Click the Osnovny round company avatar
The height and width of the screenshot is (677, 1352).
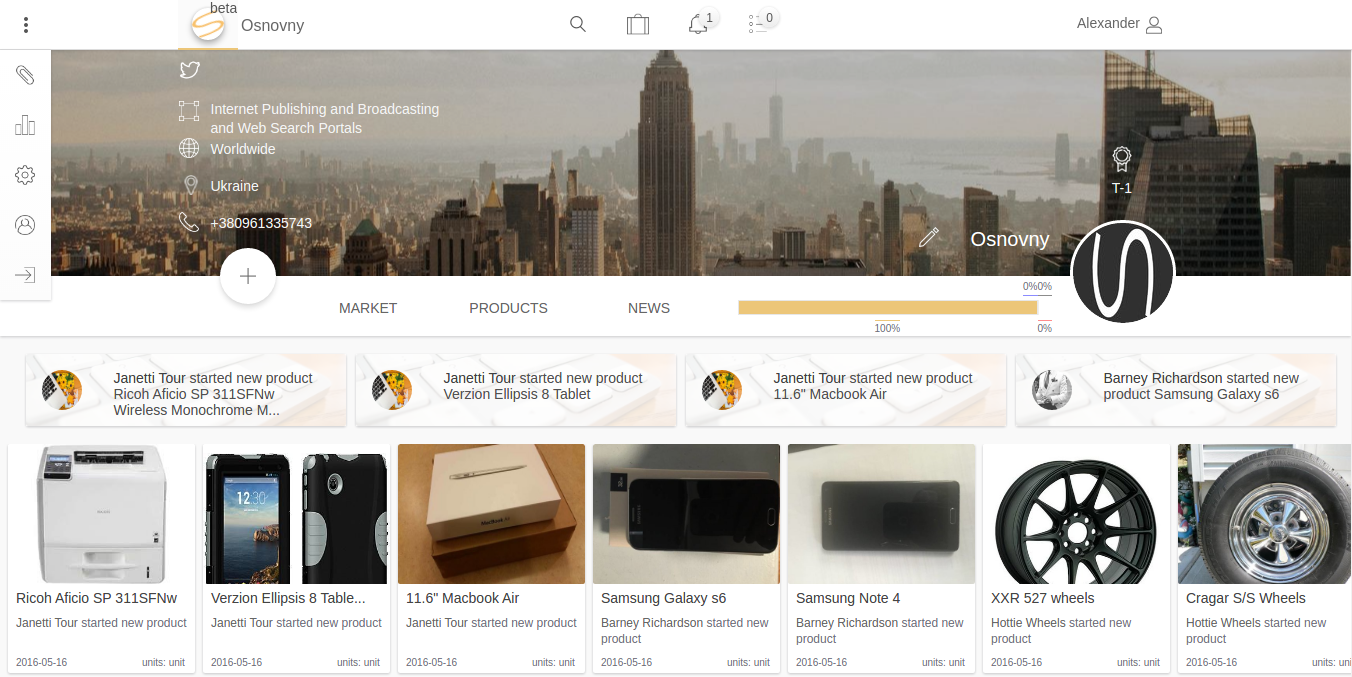click(1122, 272)
